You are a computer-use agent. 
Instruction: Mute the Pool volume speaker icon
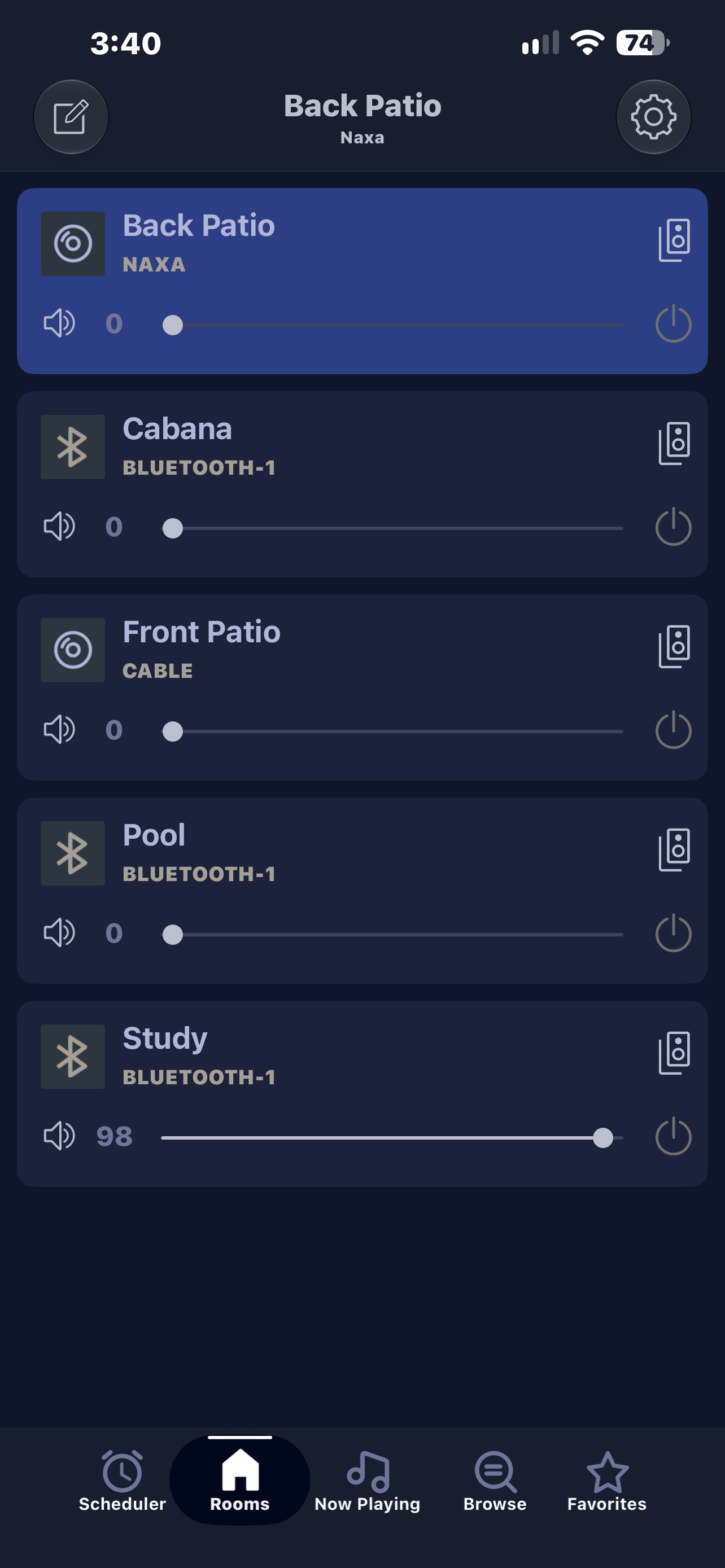pos(59,932)
